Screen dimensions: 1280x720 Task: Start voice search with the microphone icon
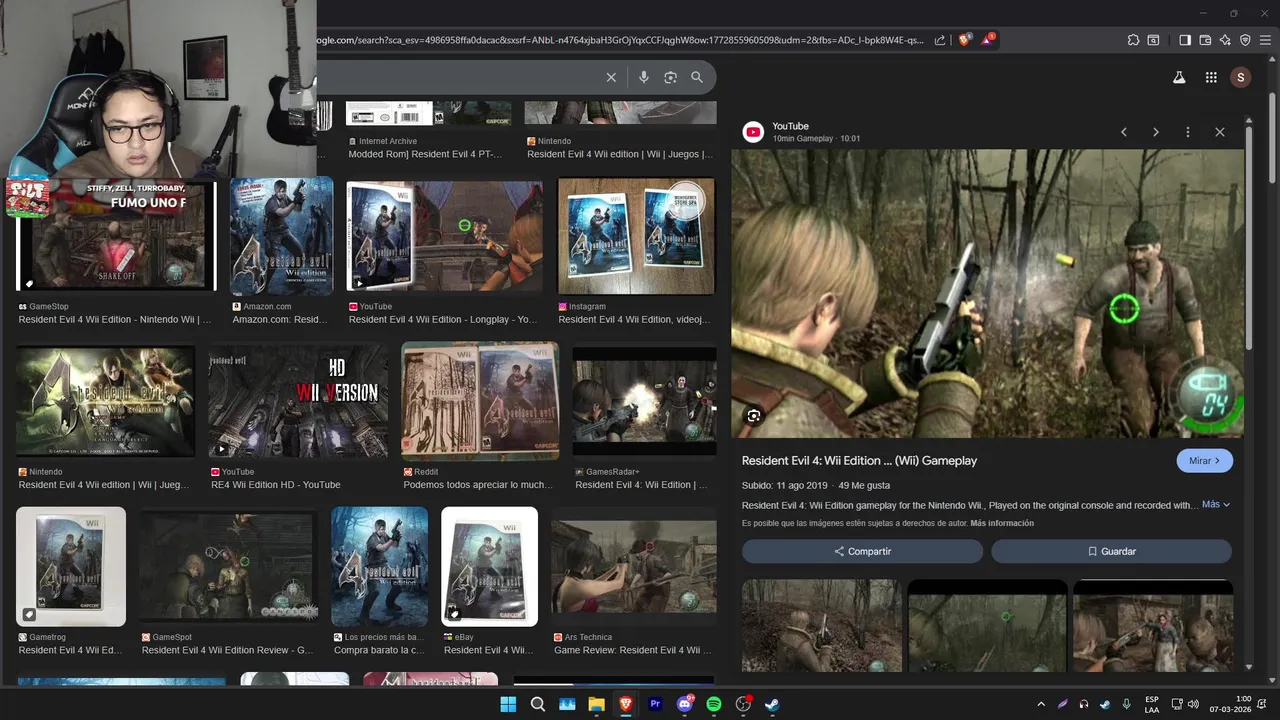(x=644, y=77)
